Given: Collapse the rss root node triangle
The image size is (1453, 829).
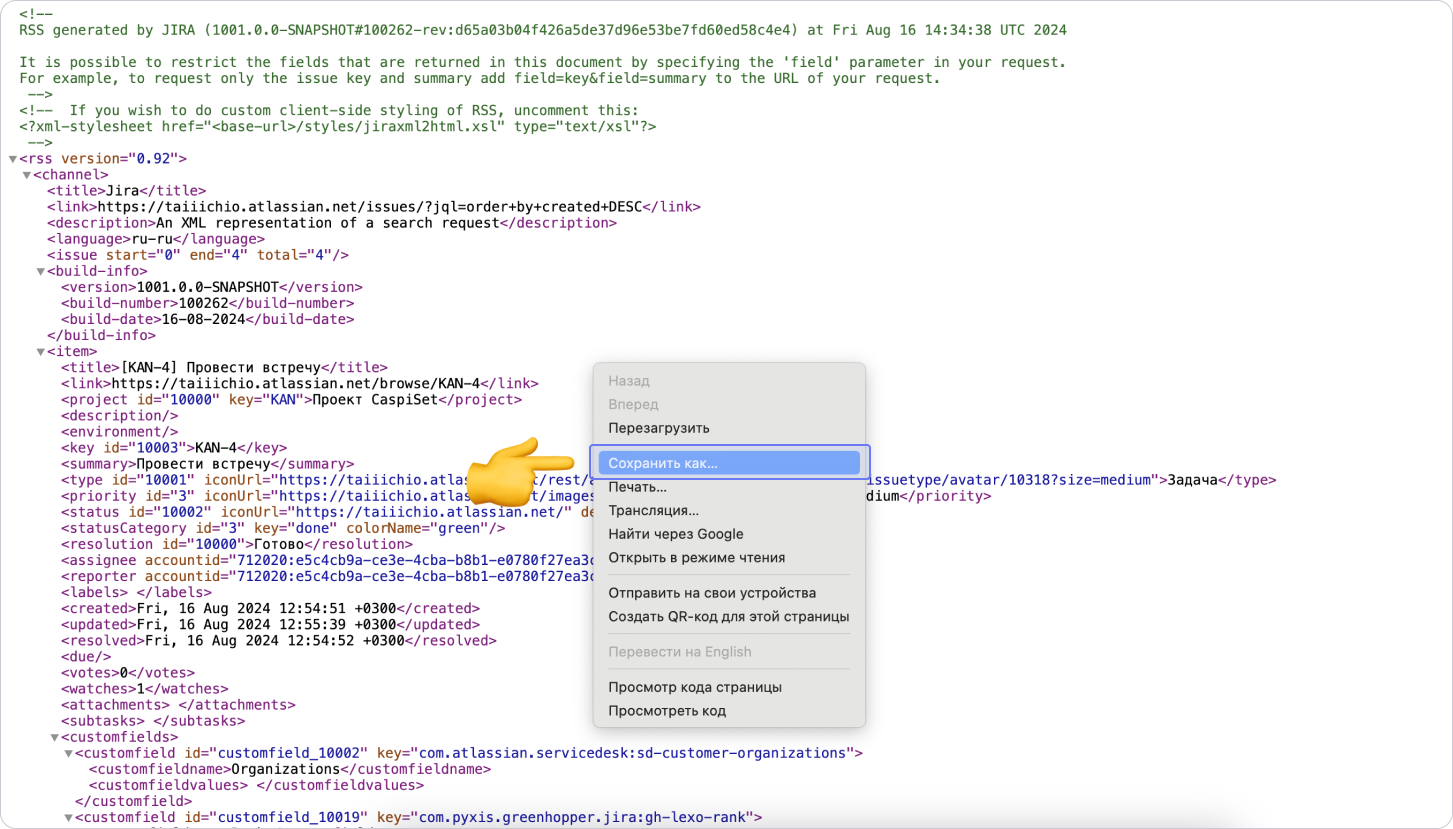Looking at the screenshot, I should [12, 159].
